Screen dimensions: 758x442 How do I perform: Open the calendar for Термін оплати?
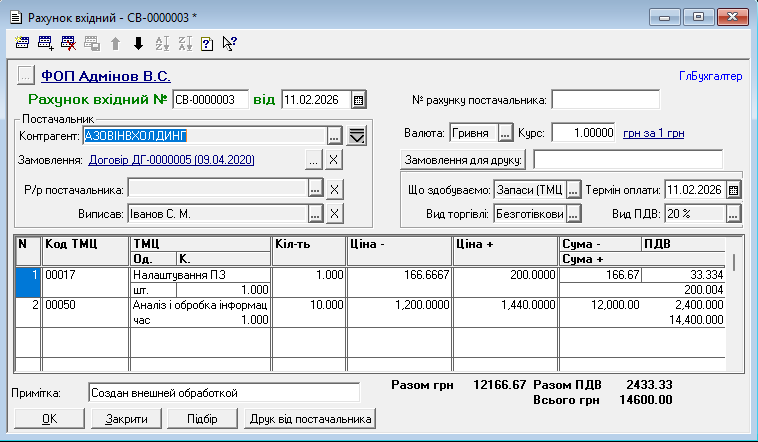coord(733,189)
